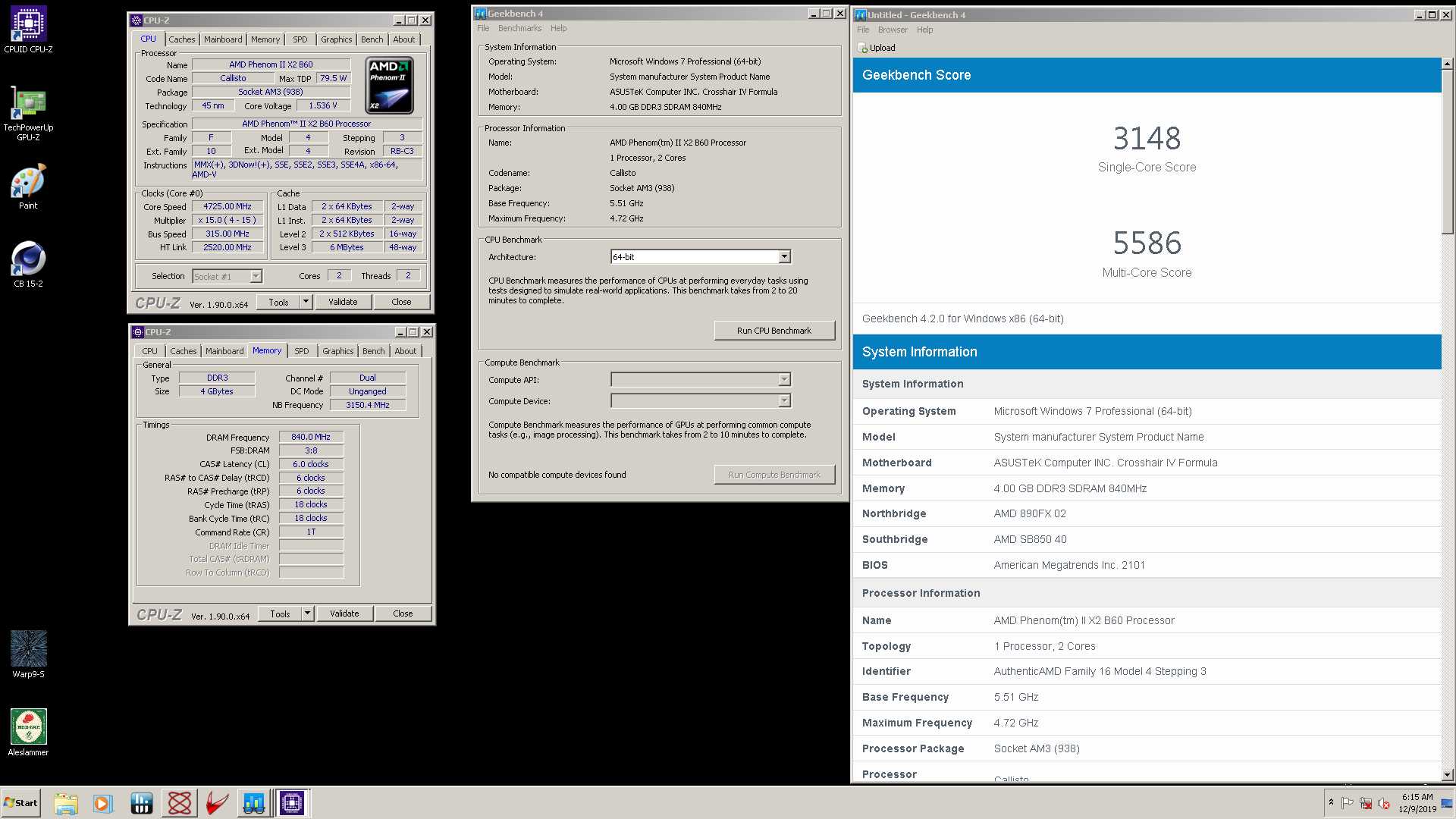Click Validate in the upper CPU-Z window
Viewport: 1456px width, 819px height.
343,302
